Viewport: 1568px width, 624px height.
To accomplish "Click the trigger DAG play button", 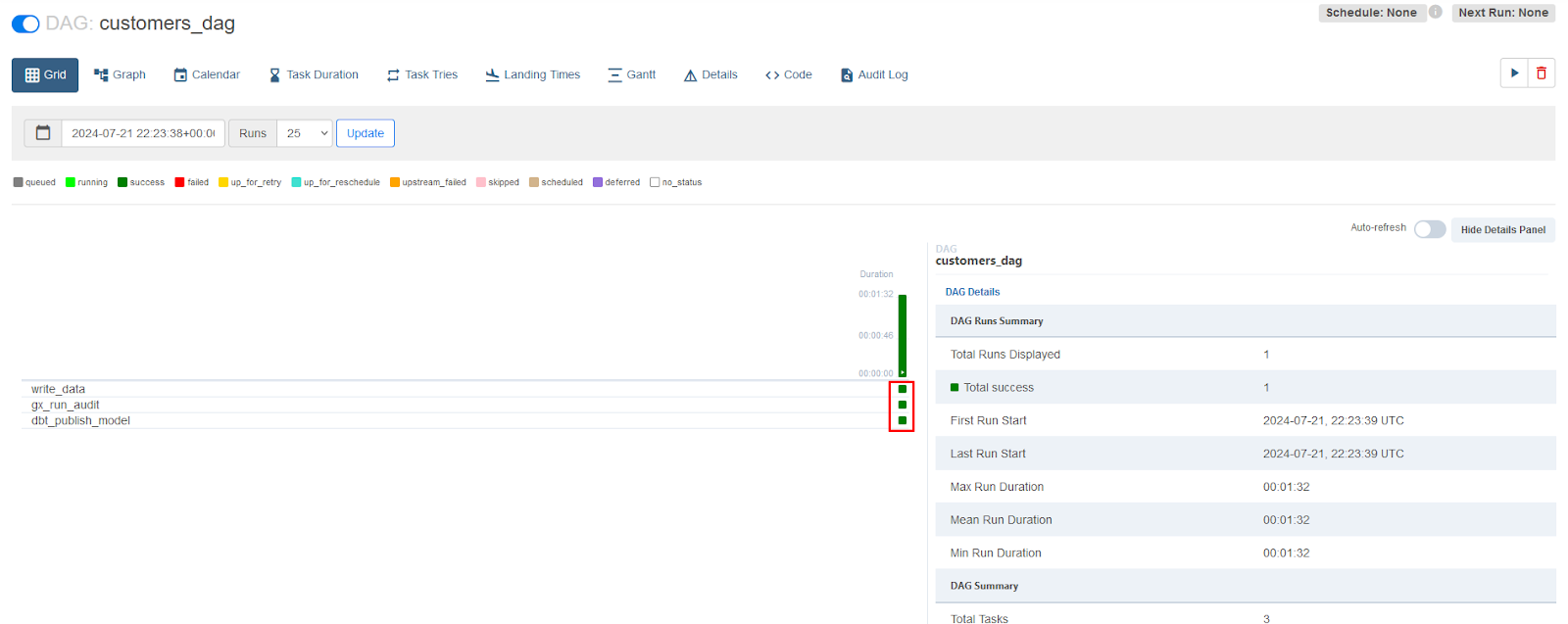I will 1514,73.
